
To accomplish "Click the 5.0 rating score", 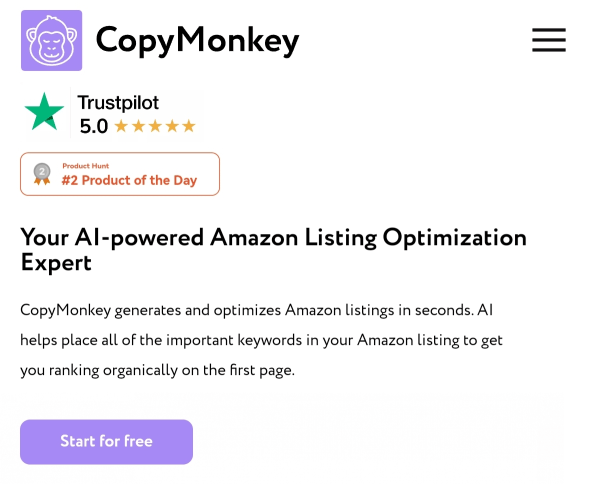I will 93,126.
